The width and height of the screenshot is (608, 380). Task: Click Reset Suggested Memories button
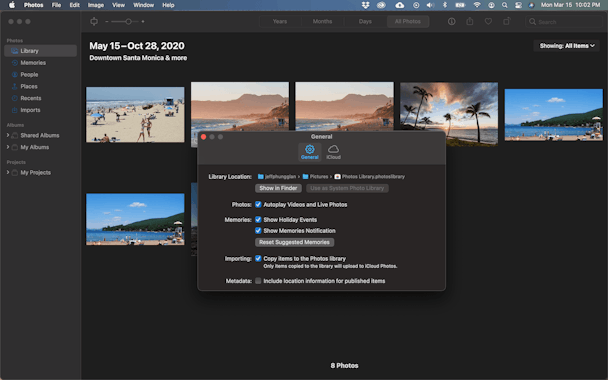(294, 242)
